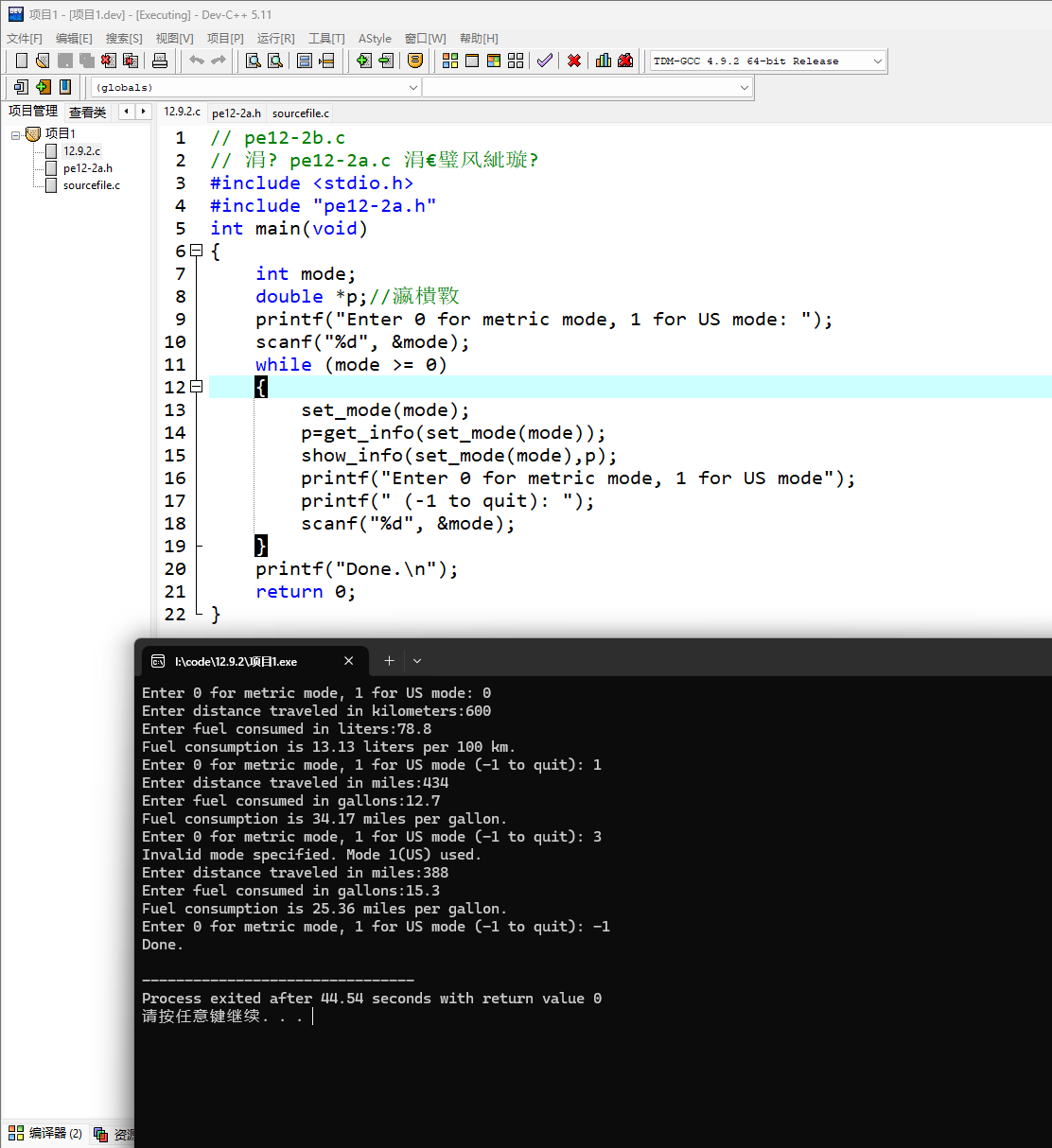Delete profiling information toolbar icon
1052x1148 pixels.
point(625,61)
